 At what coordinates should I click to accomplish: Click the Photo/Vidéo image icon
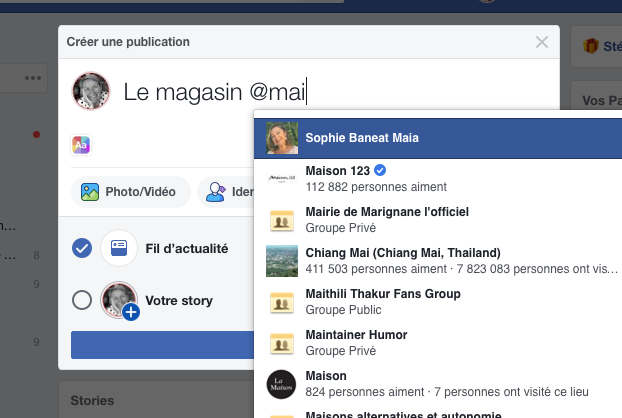tap(90, 192)
